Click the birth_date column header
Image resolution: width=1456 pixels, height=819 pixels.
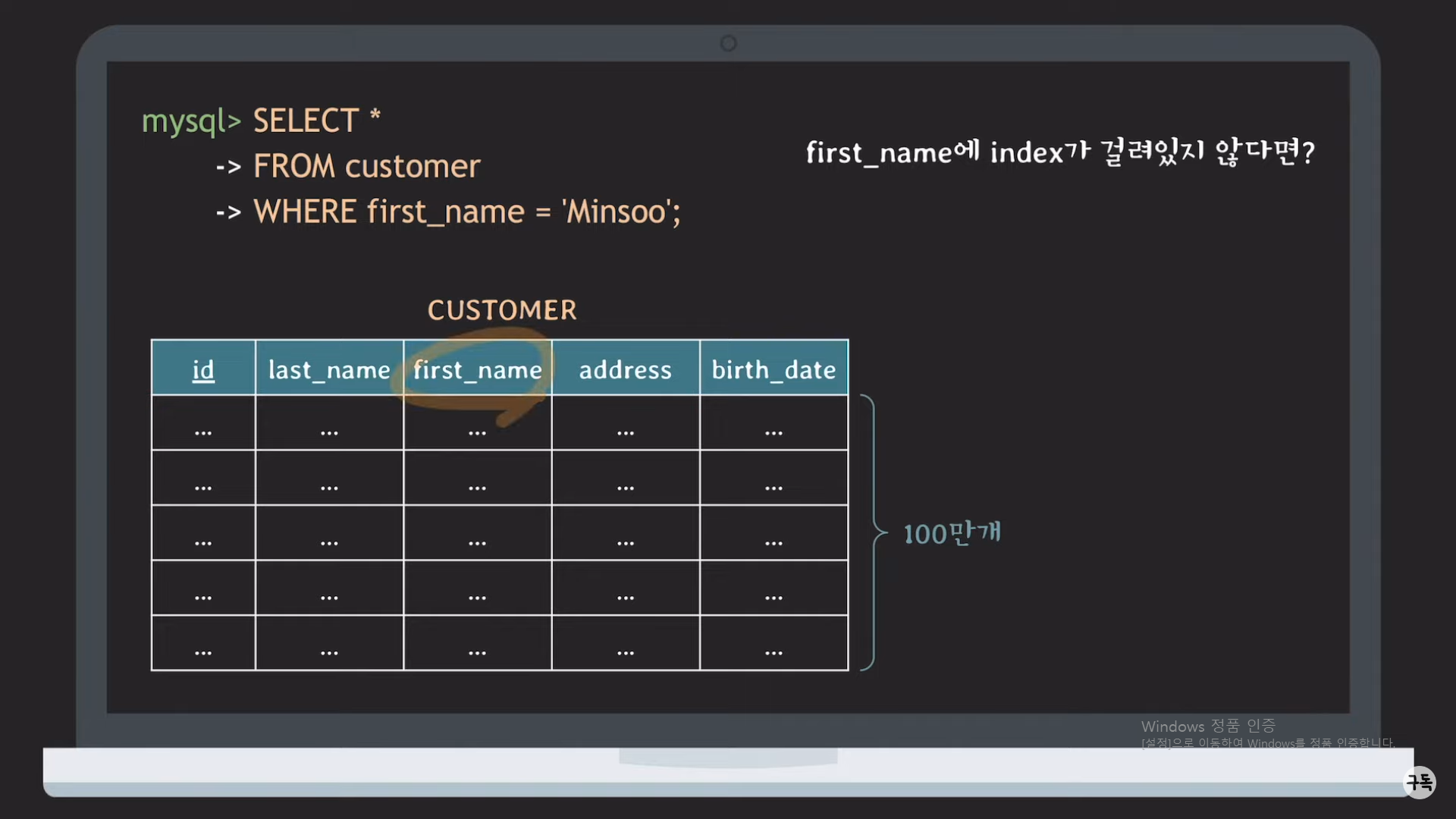(x=773, y=369)
